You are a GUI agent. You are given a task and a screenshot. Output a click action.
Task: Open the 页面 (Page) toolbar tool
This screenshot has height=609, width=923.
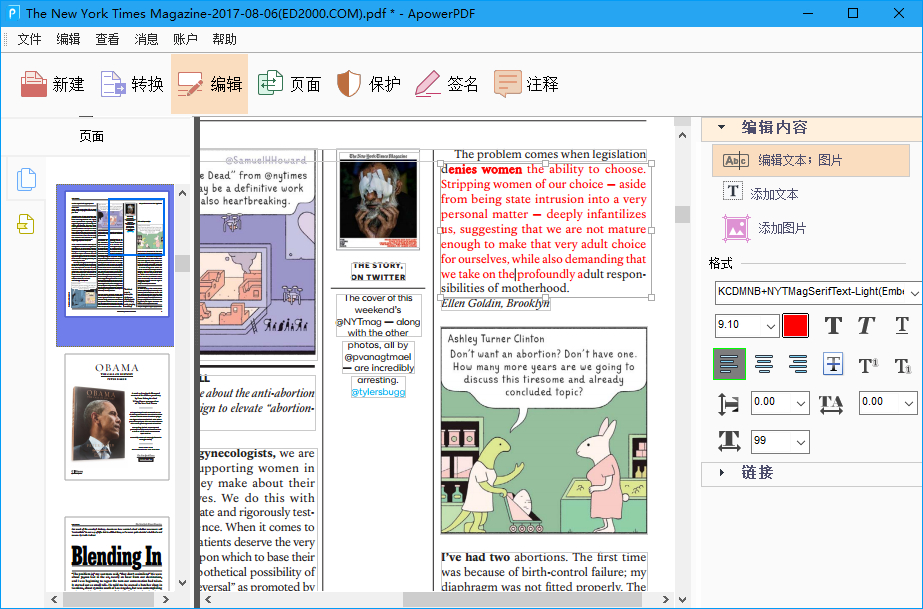(x=288, y=83)
